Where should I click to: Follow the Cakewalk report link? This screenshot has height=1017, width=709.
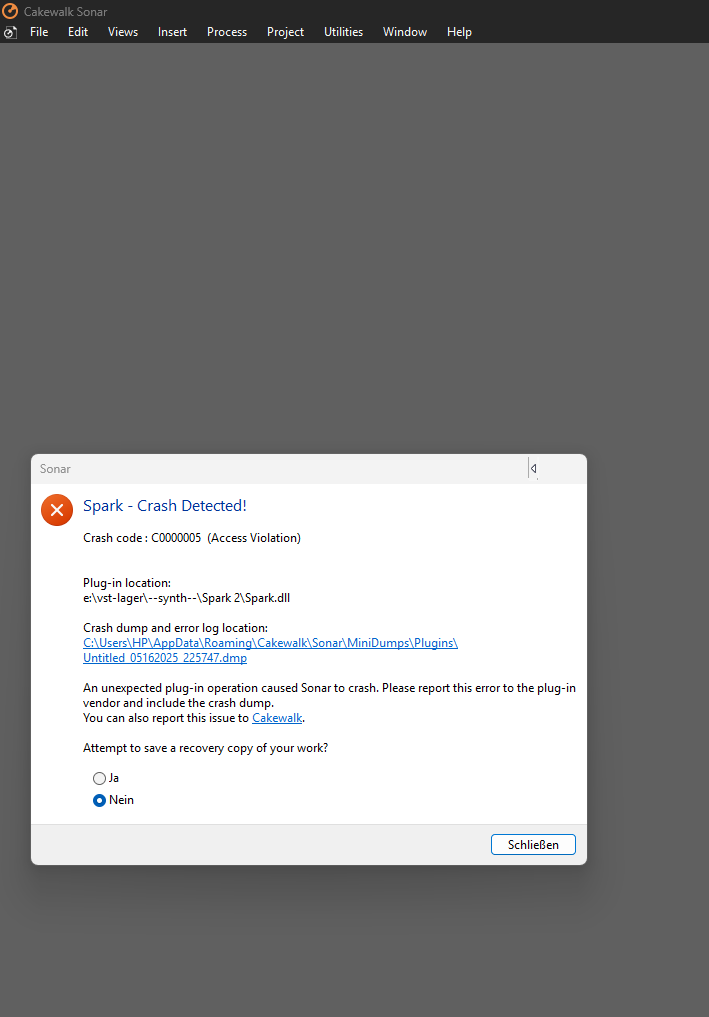277,718
